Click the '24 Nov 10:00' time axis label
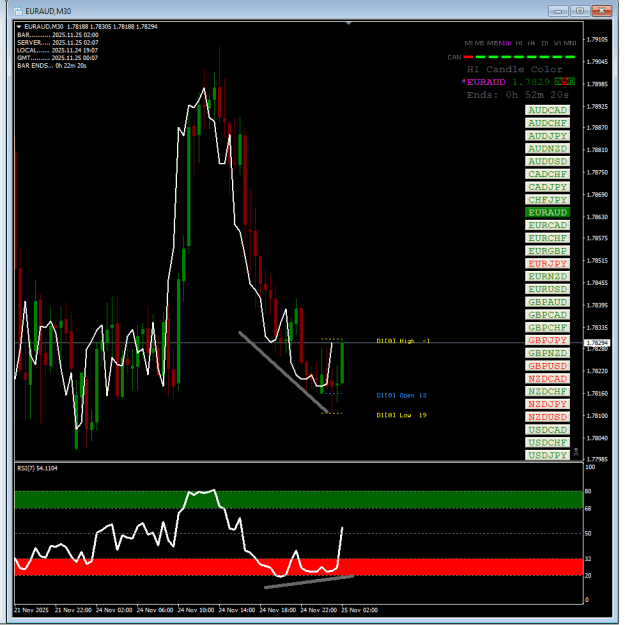This screenshot has height=625, width=625. pos(196,610)
